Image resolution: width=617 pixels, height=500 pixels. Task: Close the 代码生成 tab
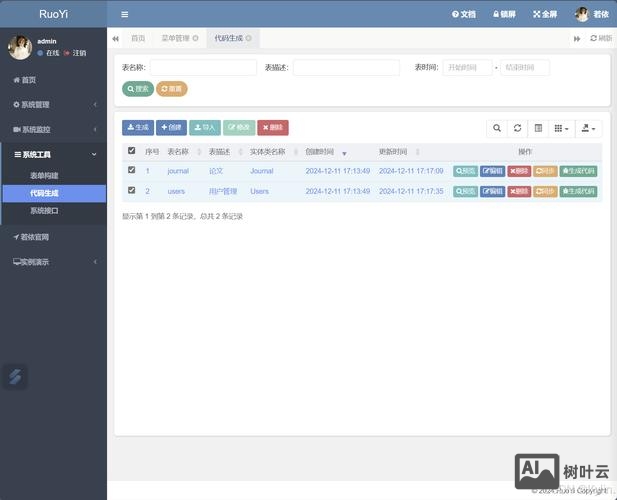(249, 38)
